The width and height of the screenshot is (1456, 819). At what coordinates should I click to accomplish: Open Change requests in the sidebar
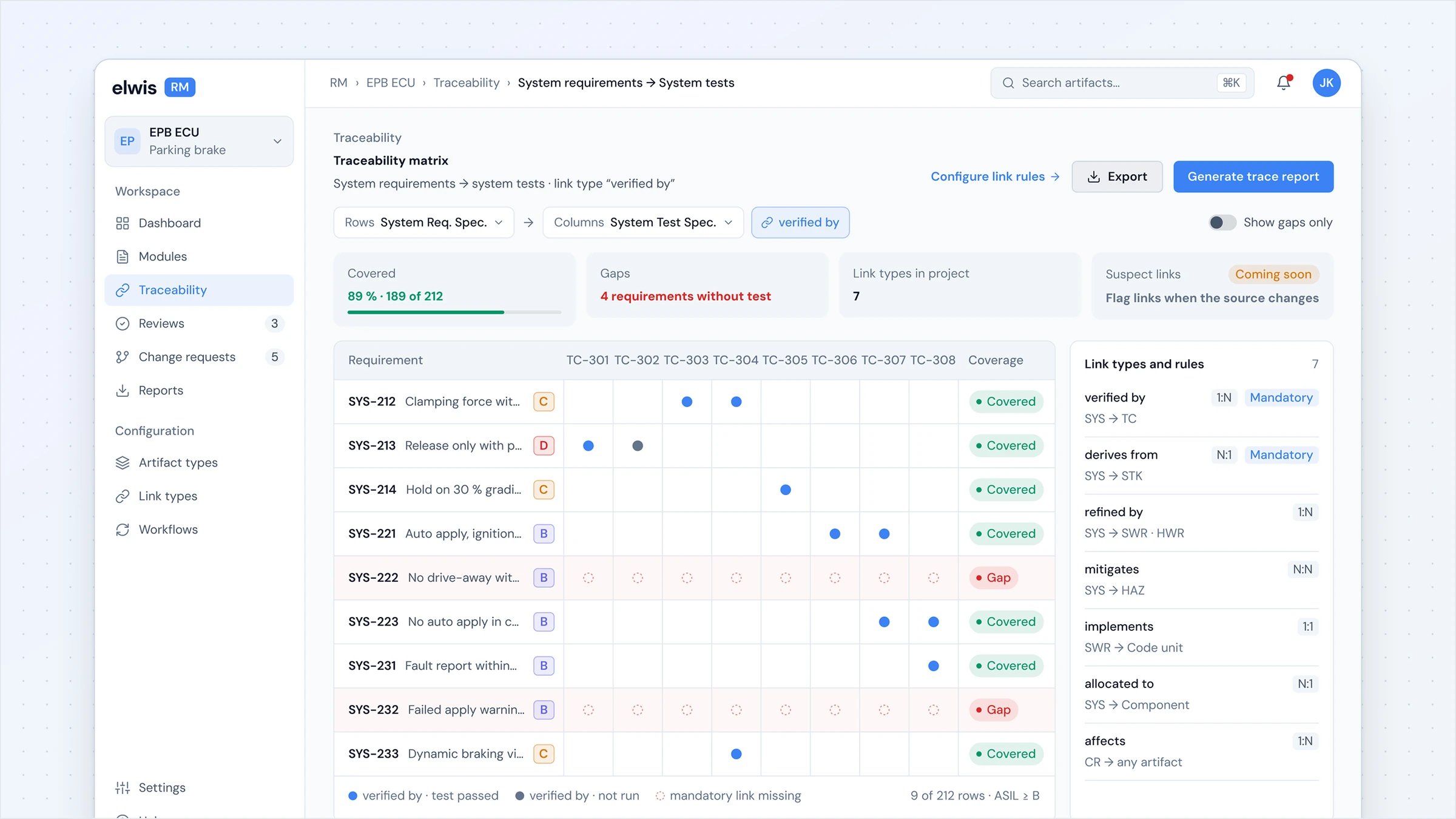(199, 357)
